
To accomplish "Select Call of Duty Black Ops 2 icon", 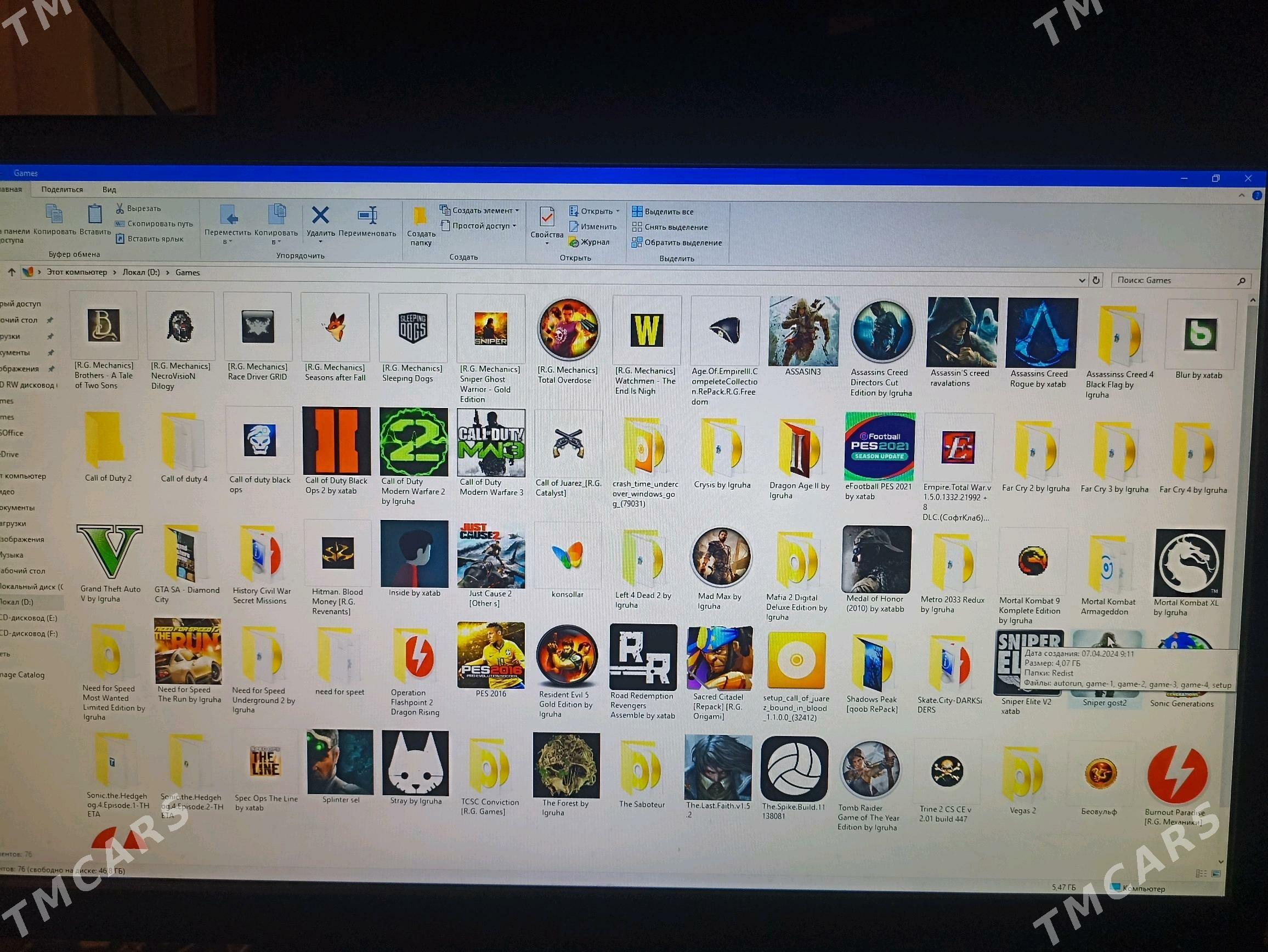I will (337, 441).
